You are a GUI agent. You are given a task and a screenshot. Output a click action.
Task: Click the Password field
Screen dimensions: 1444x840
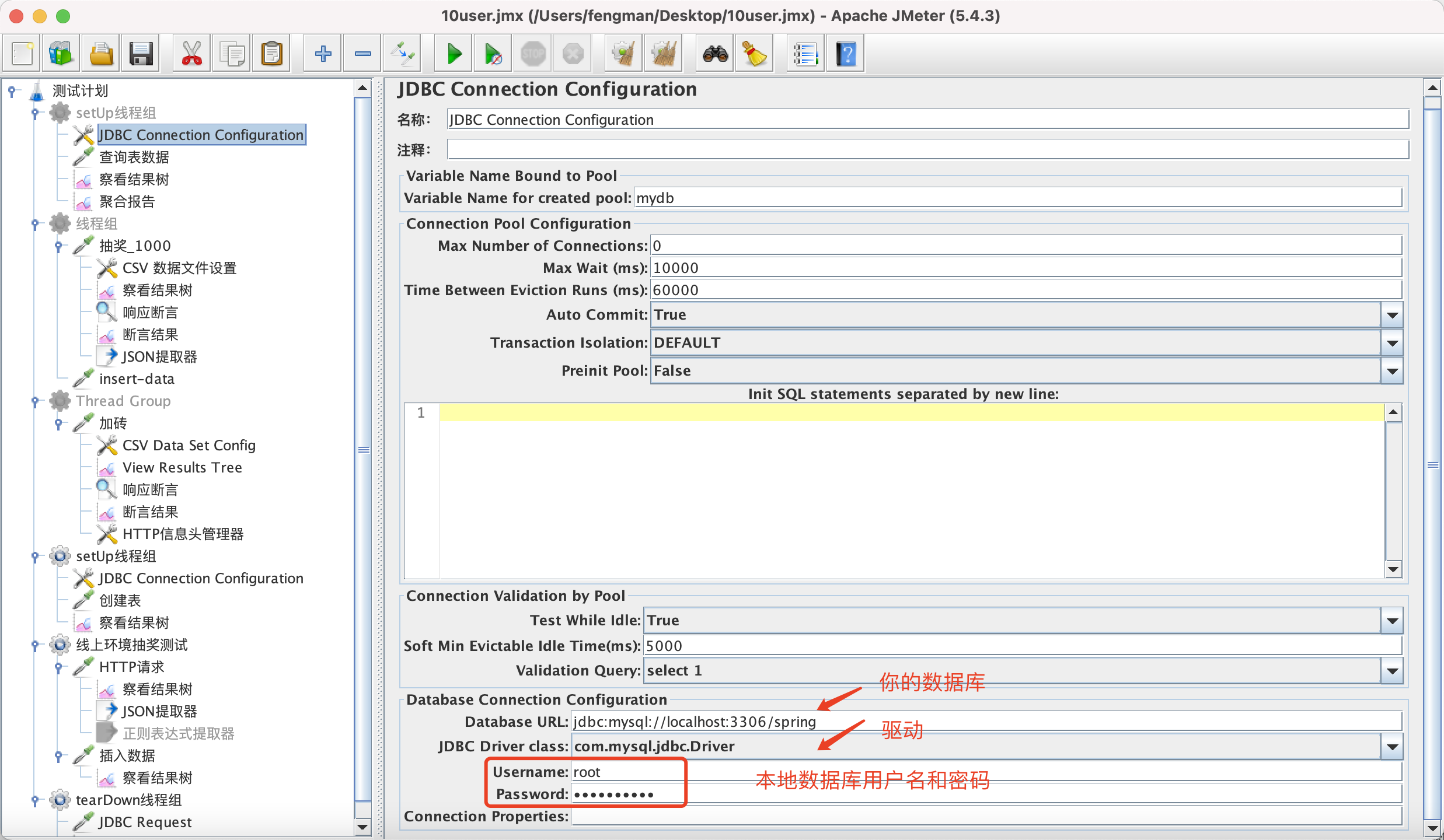coord(986,794)
